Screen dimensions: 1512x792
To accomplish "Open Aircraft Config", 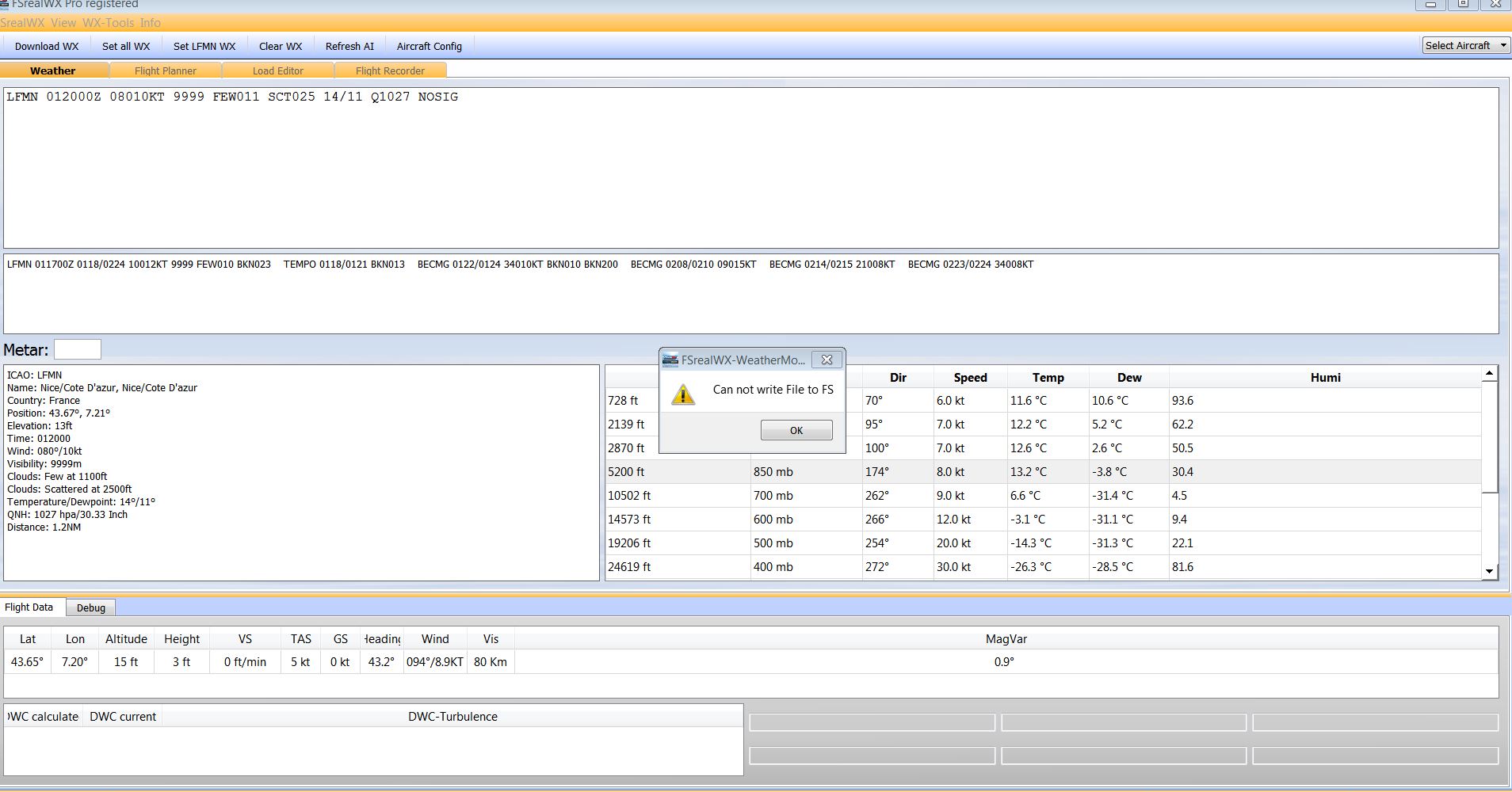I will click(x=429, y=46).
